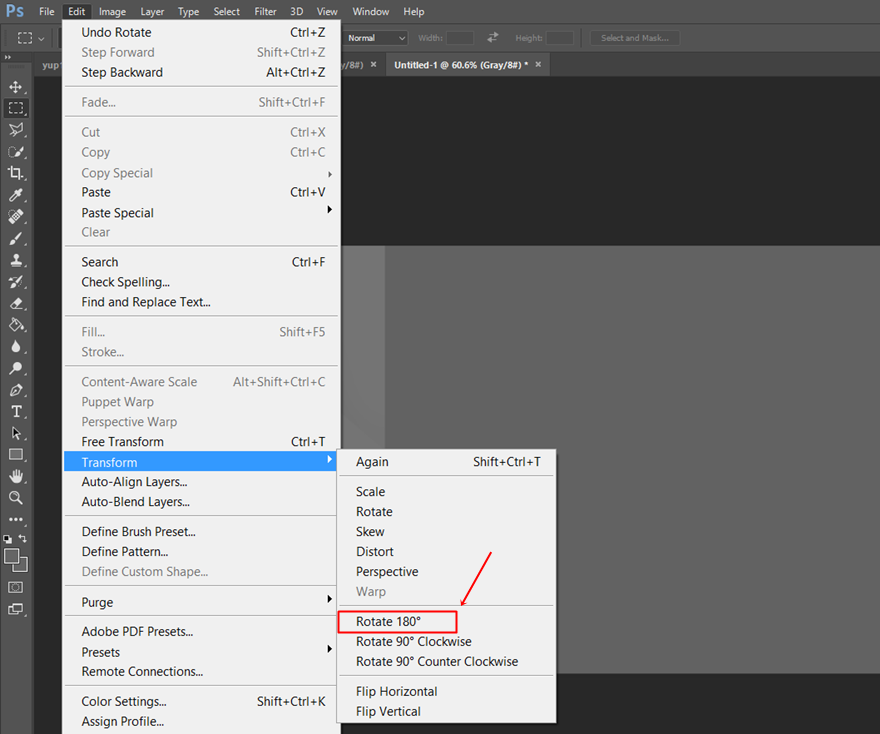Select the Rectangle shape tool
This screenshot has width=880, height=734.
[16, 455]
